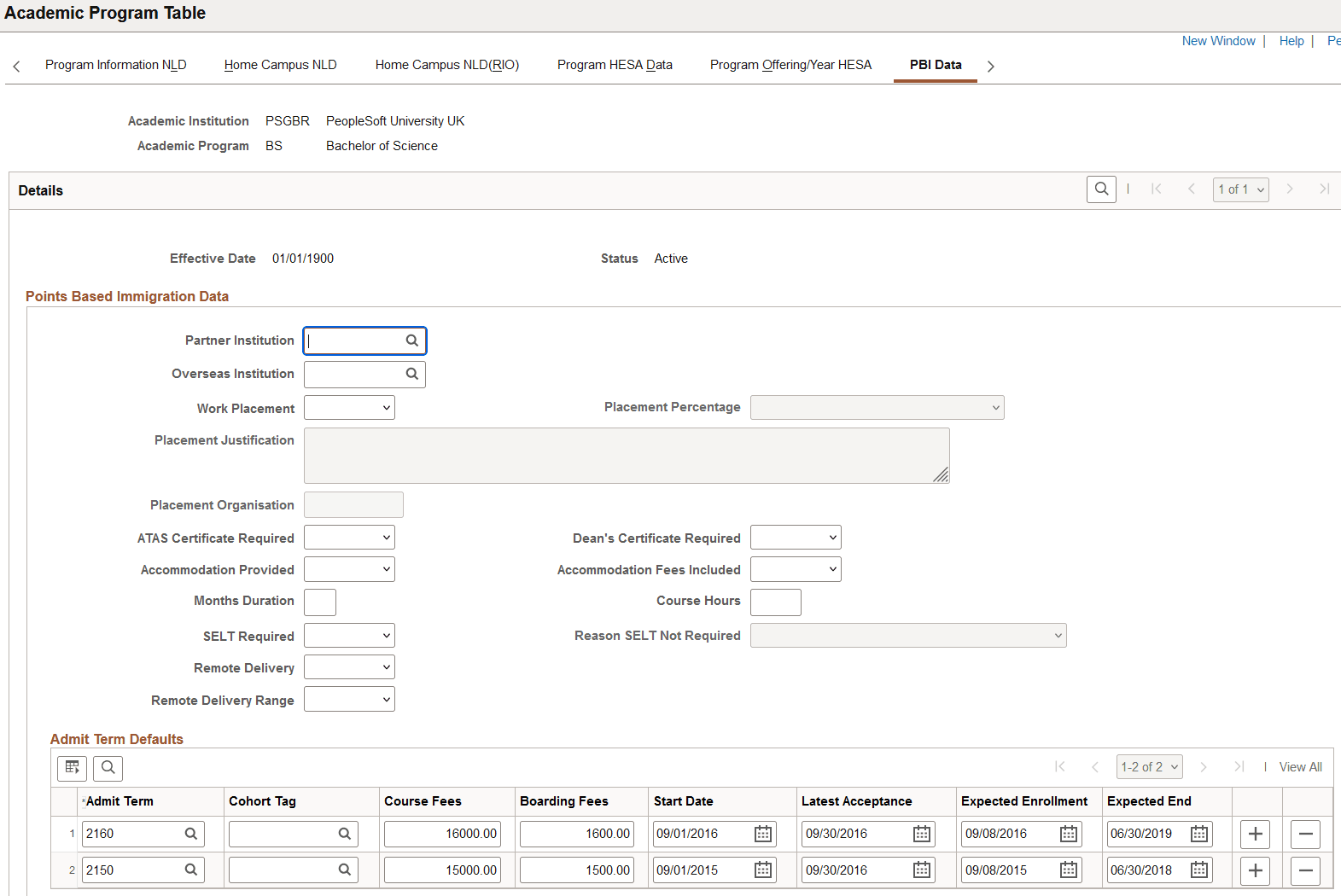Open the SELT Required dropdown
This screenshot has width=1341, height=896.
(x=350, y=636)
